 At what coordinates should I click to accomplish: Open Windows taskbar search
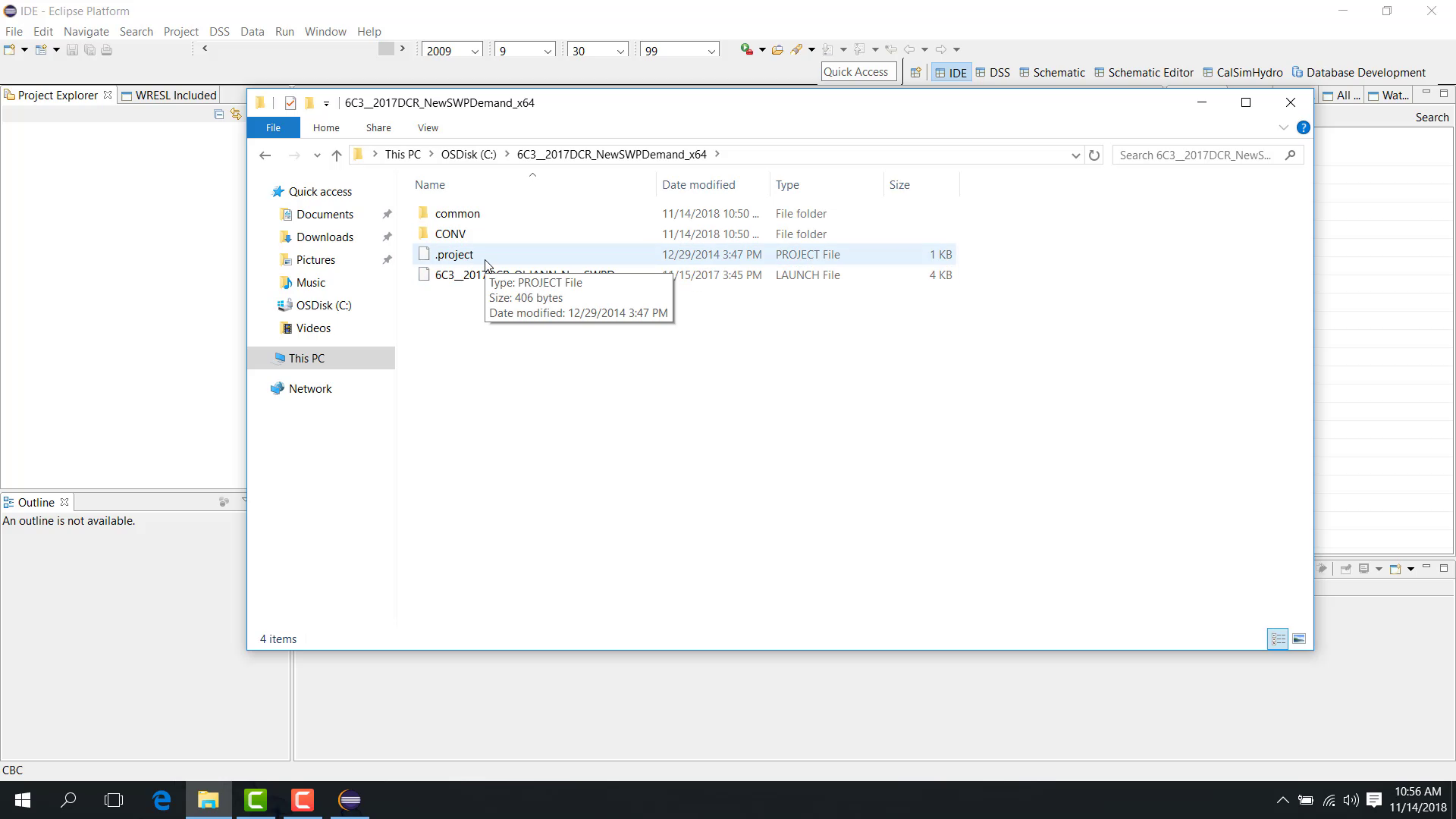(x=68, y=800)
